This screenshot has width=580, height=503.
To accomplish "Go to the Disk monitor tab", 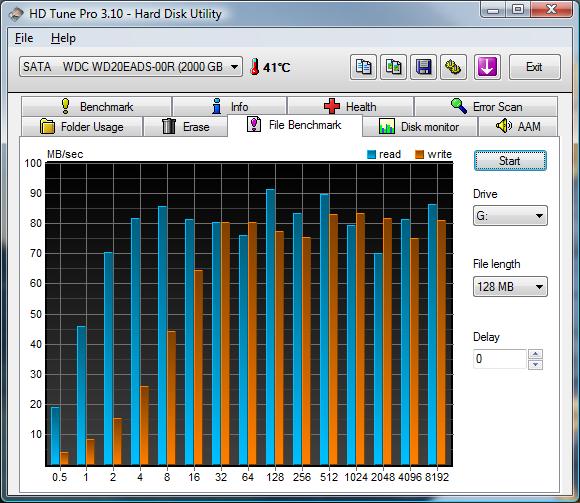I will coord(419,126).
